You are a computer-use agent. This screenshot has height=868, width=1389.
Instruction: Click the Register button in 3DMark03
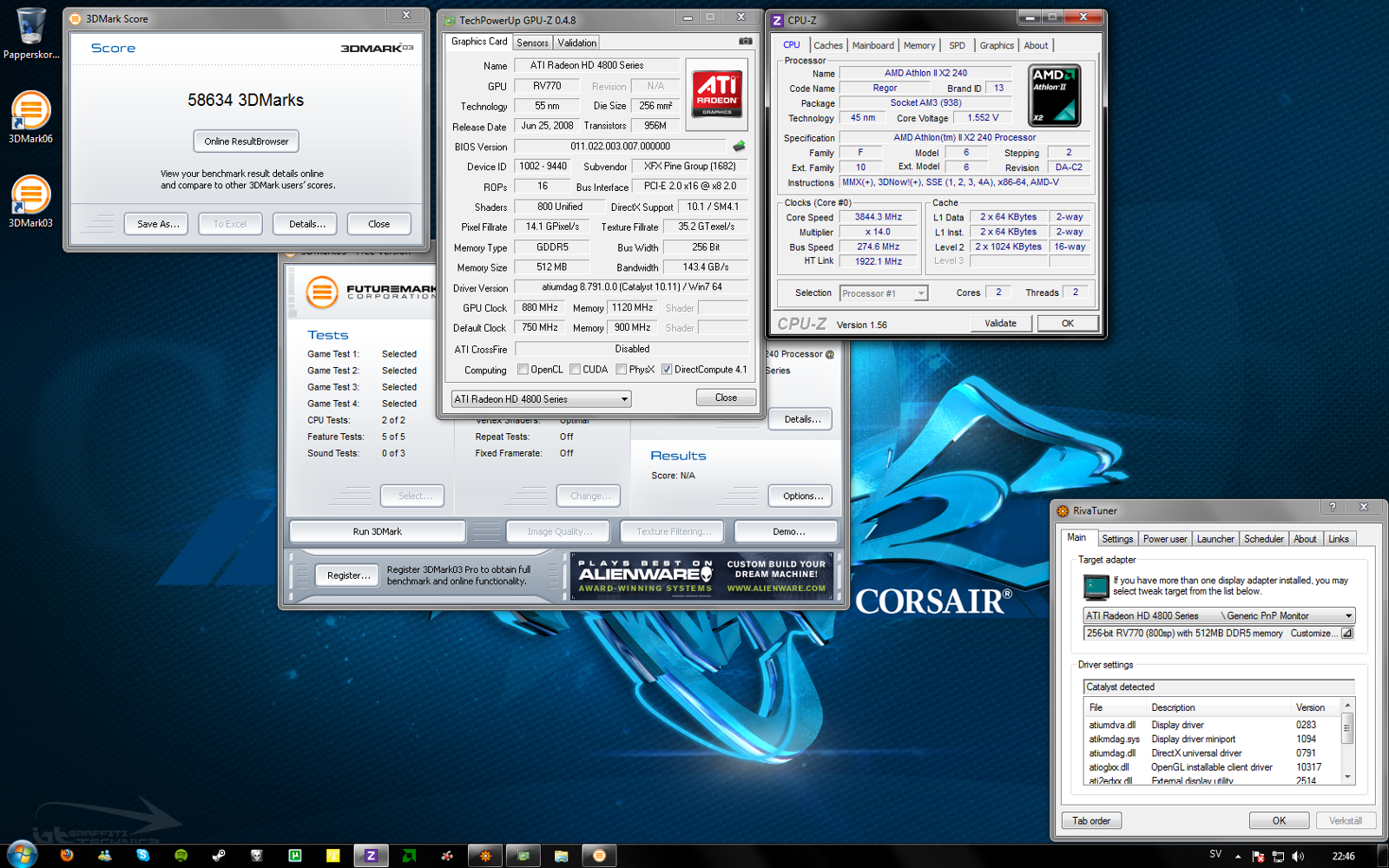348,575
